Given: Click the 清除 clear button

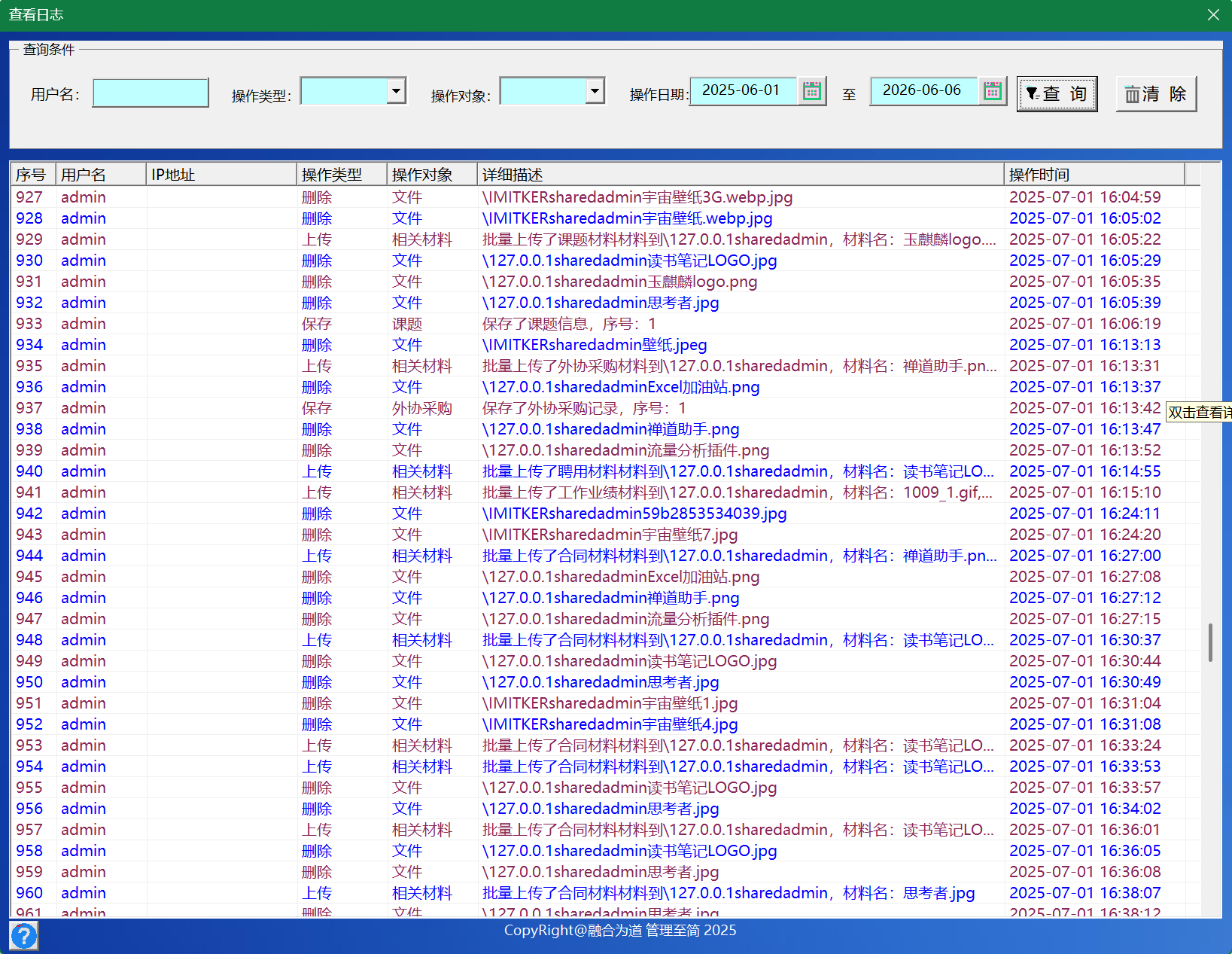Looking at the screenshot, I should pyautogui.click(x=1156, y=94).
